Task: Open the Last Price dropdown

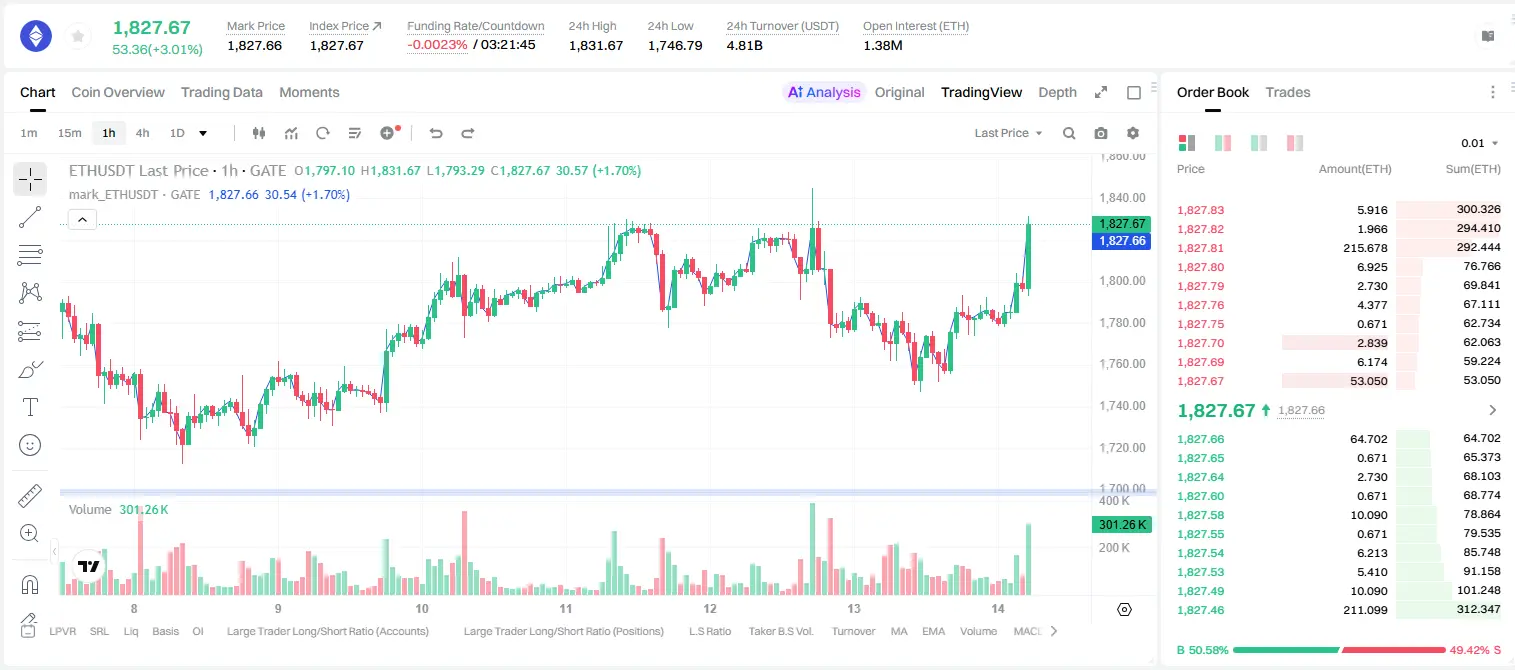Action: tap(1008, 133)
